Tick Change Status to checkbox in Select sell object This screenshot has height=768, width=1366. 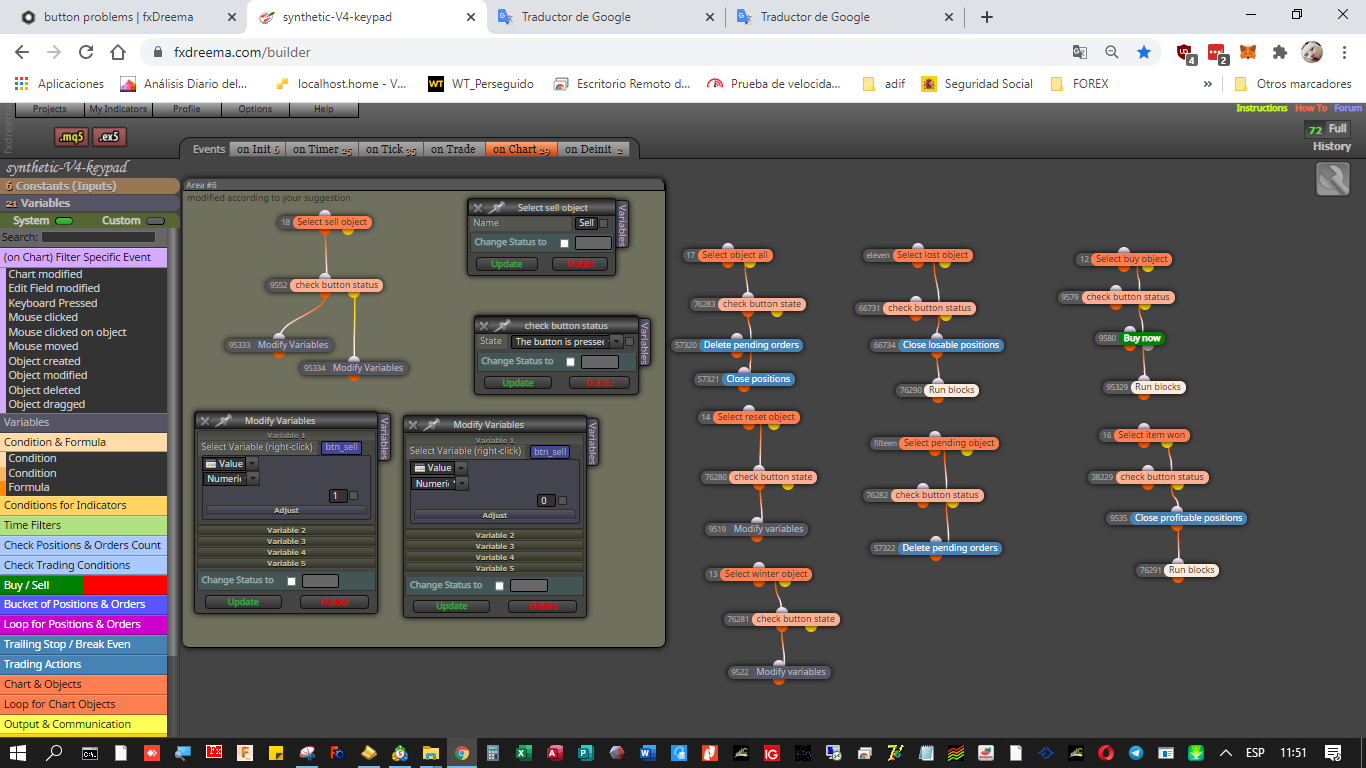[564, 243]
